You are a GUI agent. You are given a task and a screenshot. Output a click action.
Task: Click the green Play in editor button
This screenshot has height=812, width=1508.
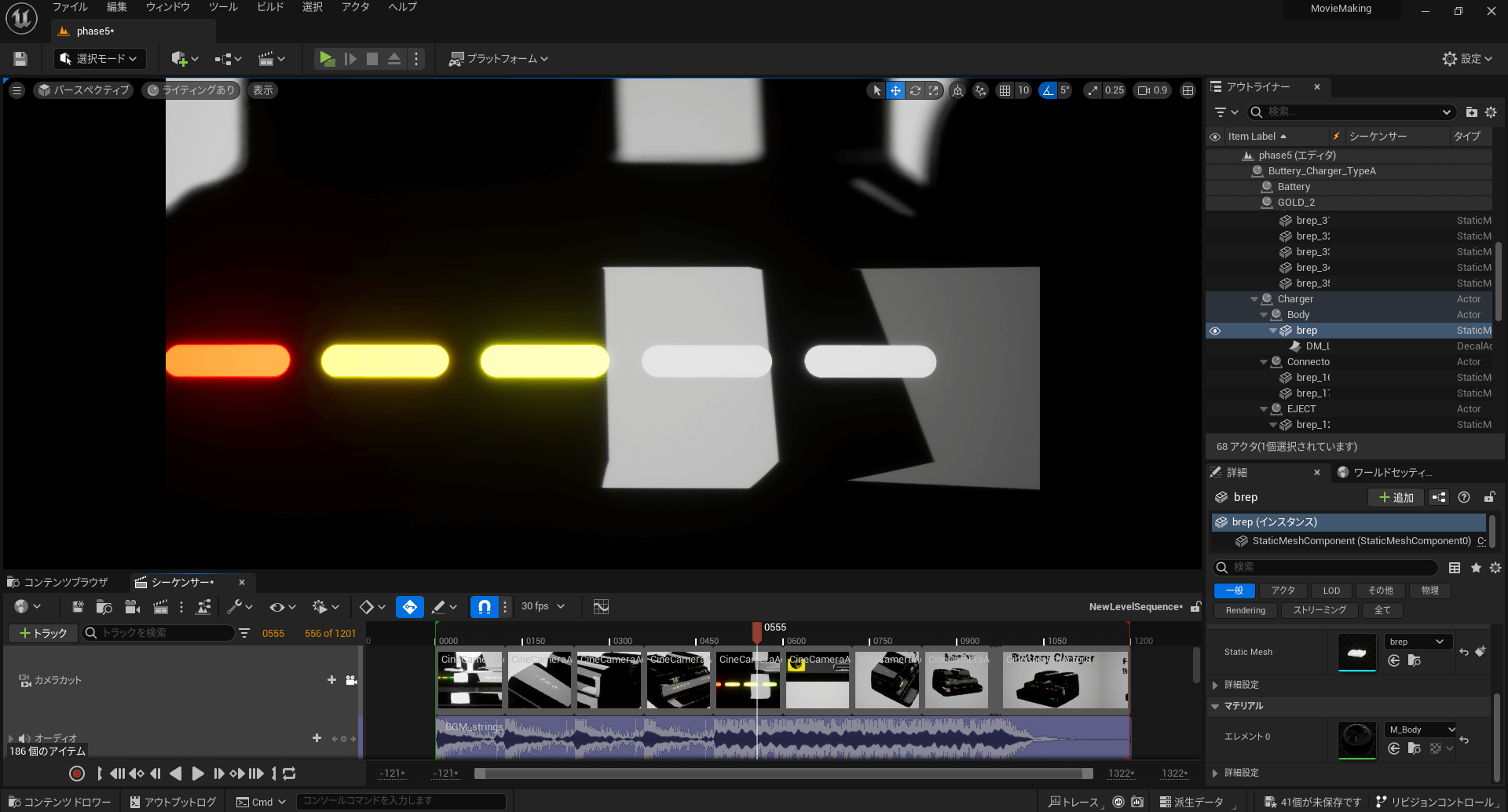327,59
